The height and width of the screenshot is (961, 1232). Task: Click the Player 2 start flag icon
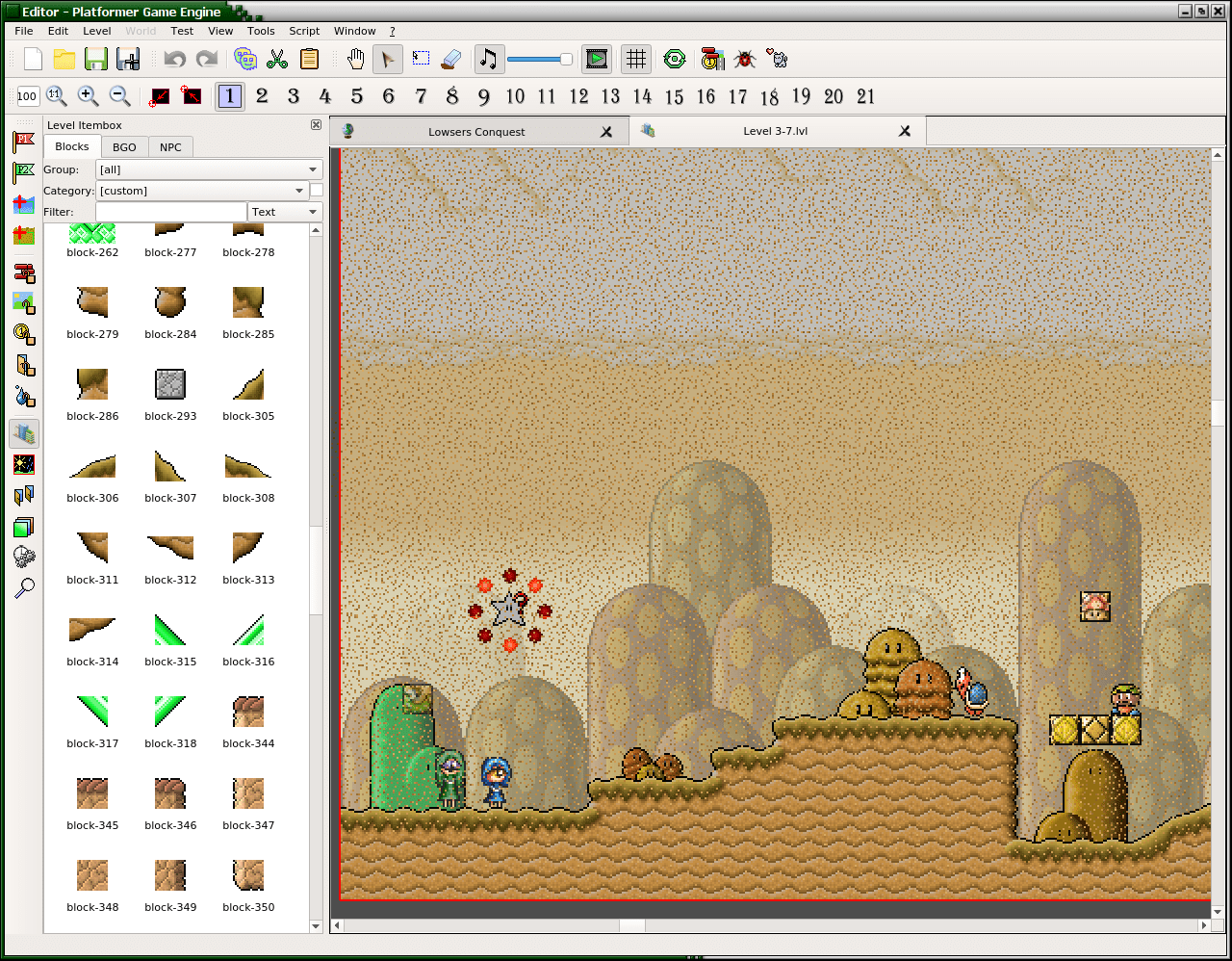click(x=24, y=173)
